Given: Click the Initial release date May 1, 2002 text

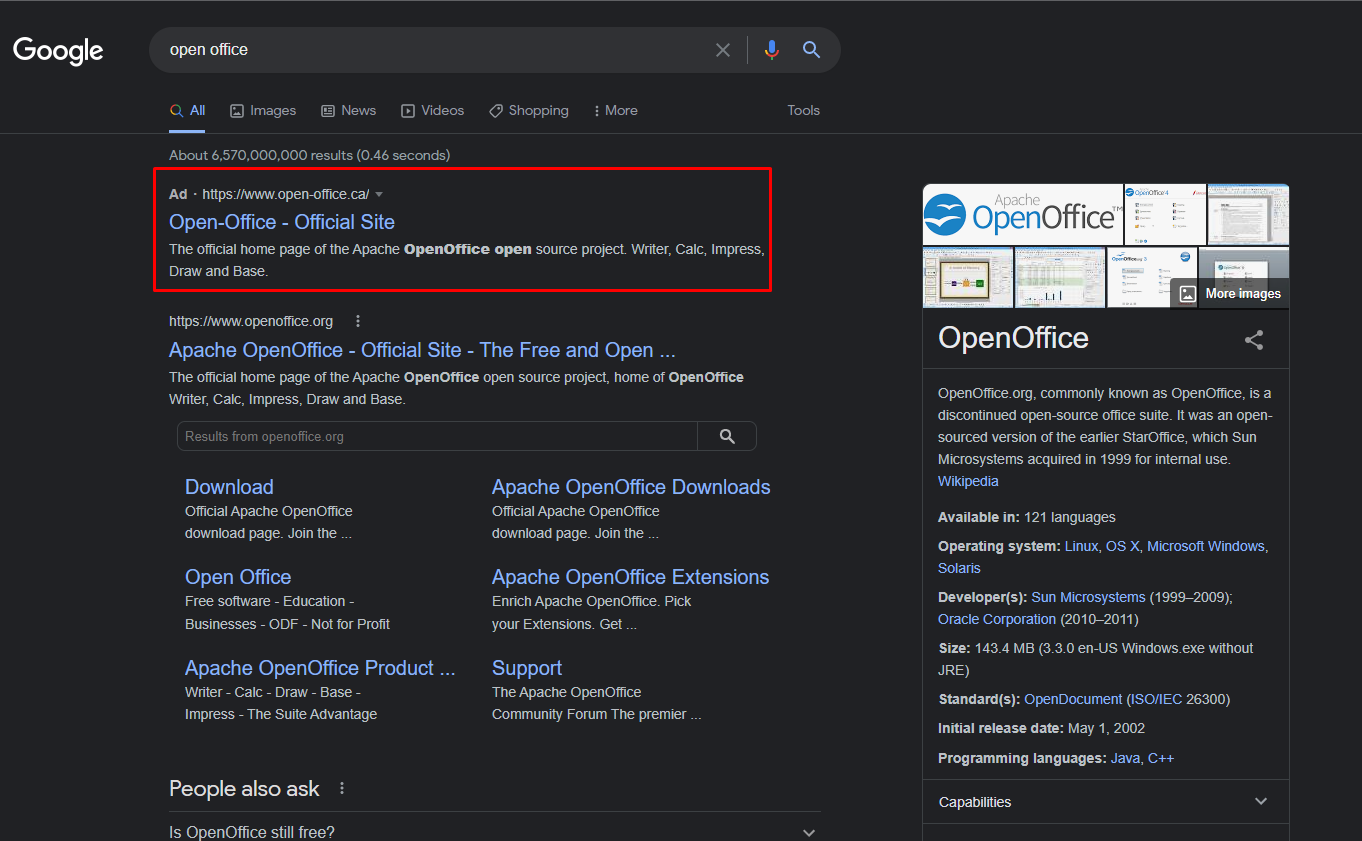Looking at the screenshot, I should coord(1041,728).
